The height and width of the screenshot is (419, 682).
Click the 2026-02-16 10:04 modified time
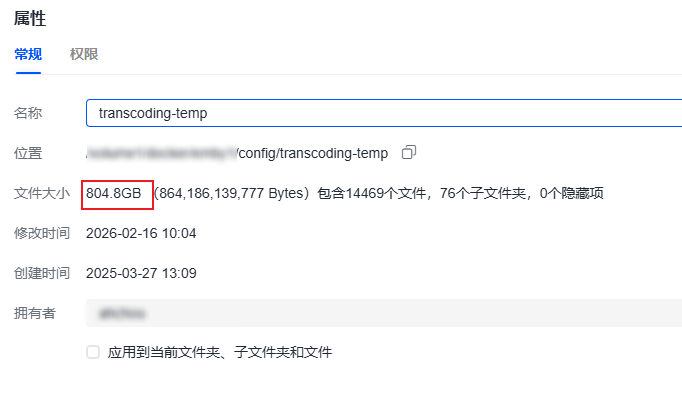point(141,233)
